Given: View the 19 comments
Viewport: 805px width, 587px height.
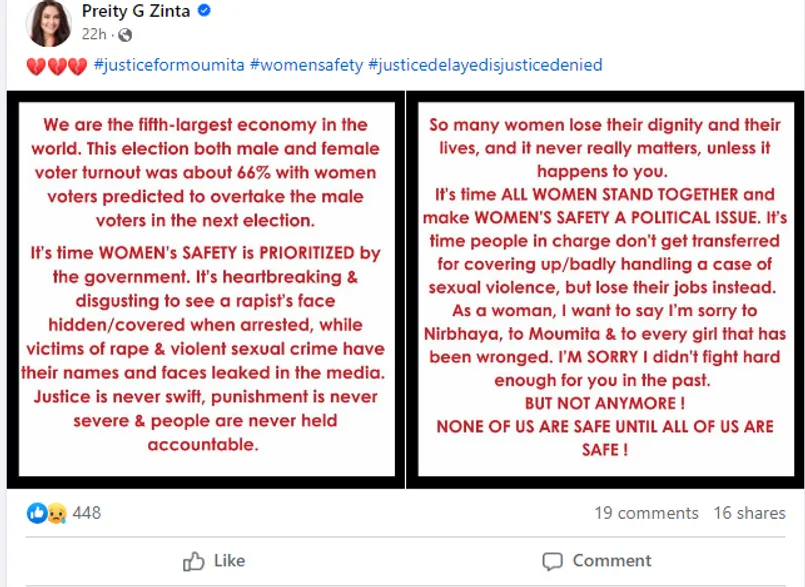Looking at the screenshot, I should click(646, 513).
